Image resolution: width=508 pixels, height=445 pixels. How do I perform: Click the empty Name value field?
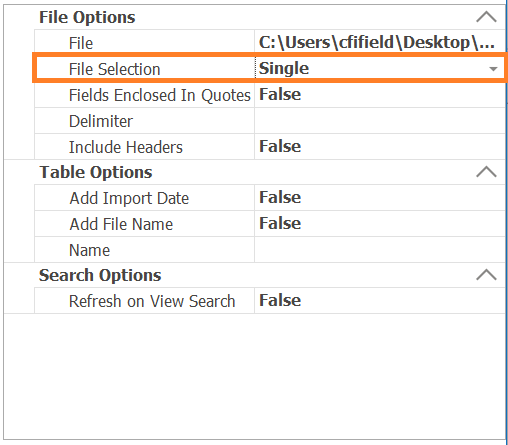pyautogui.click(x=380, y=250)
